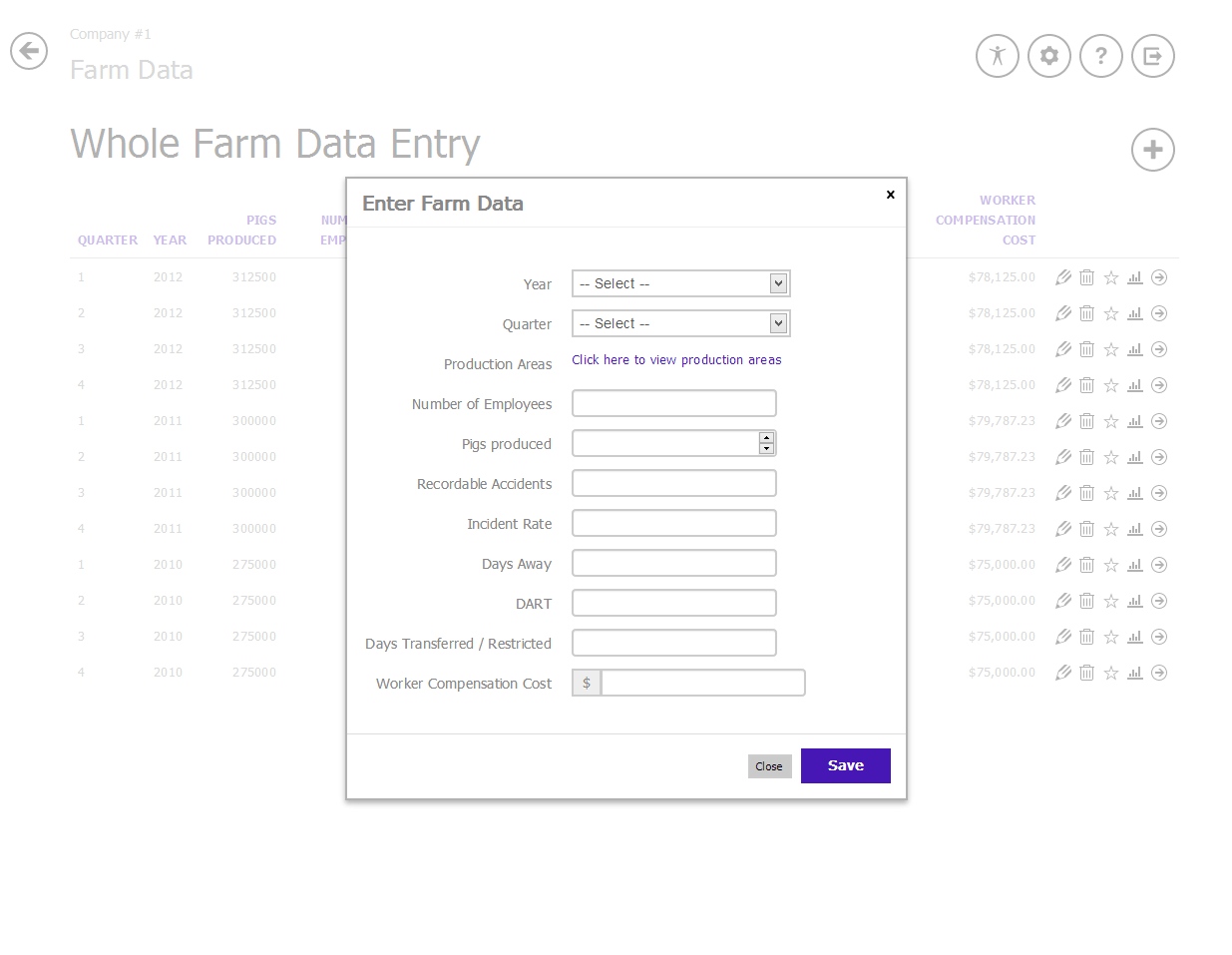Viewport: 1232px width, 955px height.
Task: Focus Days Transferred / Restricted field
Action: coord(674,643)
